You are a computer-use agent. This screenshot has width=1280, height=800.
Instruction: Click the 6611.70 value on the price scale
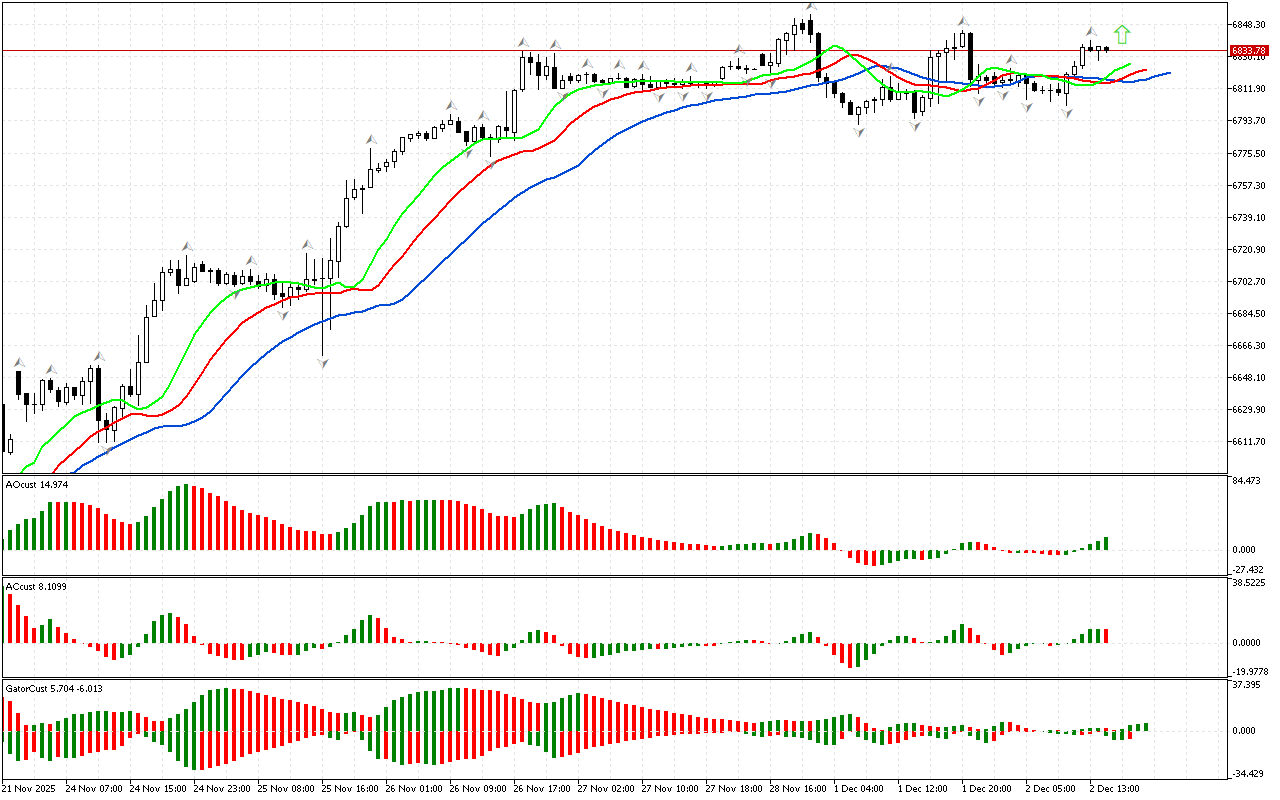tap(1251, 442)
